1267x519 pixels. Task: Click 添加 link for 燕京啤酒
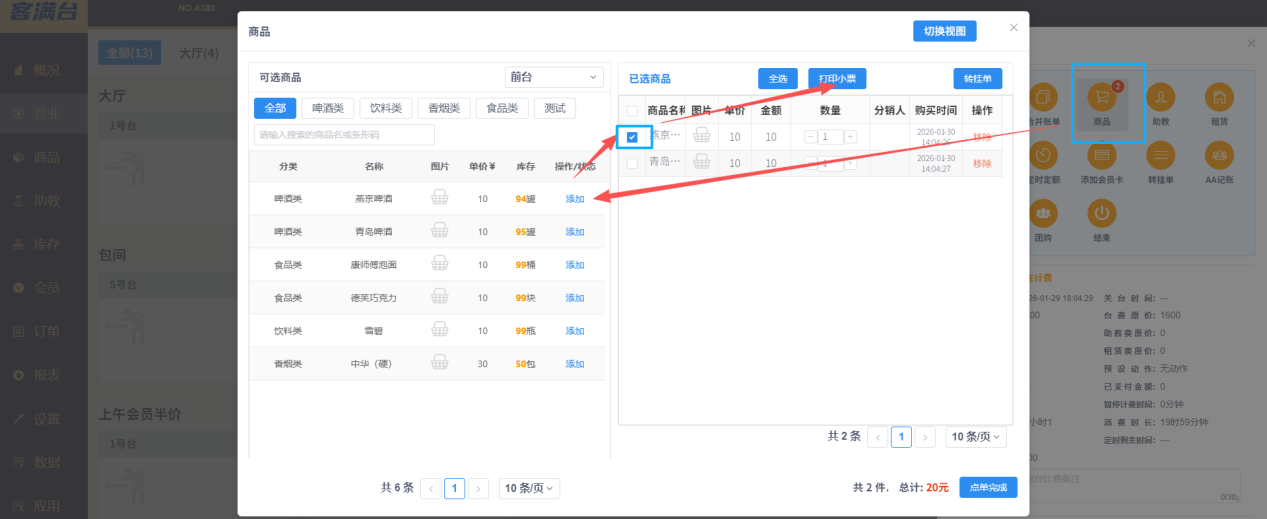point(575,199)
